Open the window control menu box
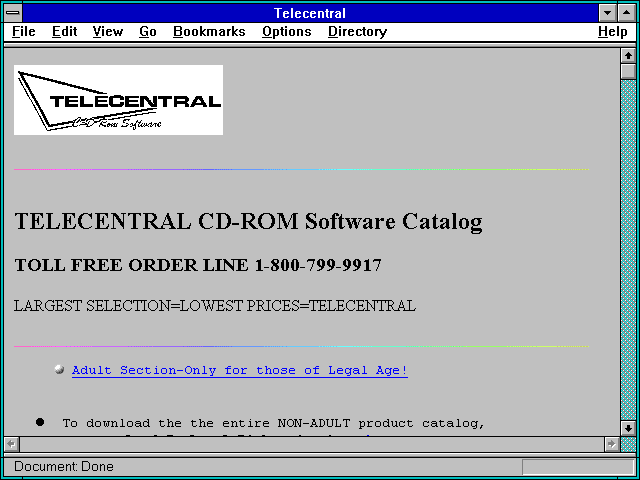The image size is (640, 480). [13, 13]
